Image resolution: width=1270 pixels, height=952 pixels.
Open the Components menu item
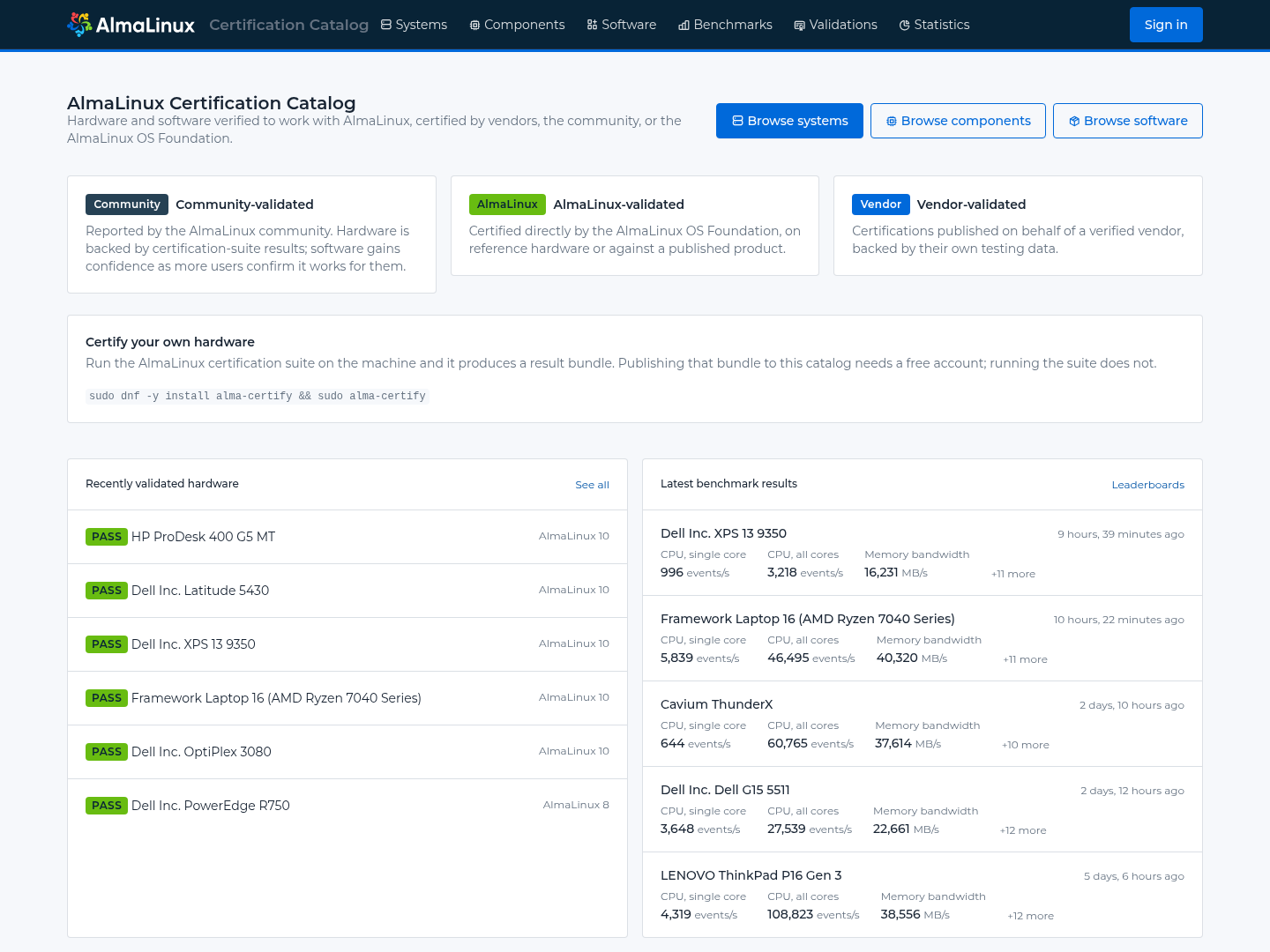click(x=517, y=25)
